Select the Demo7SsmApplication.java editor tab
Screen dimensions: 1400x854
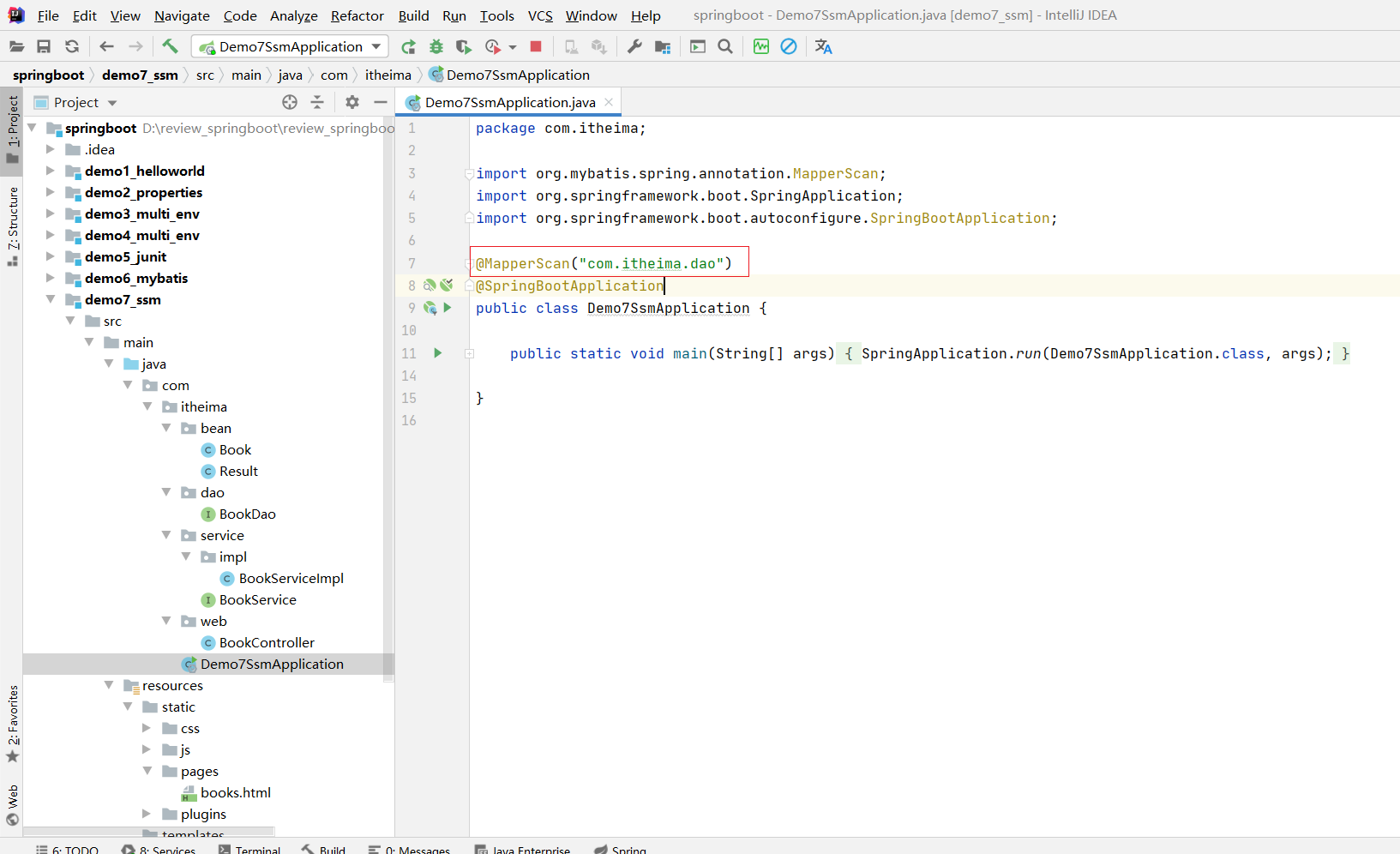click(x=509, y=102)
